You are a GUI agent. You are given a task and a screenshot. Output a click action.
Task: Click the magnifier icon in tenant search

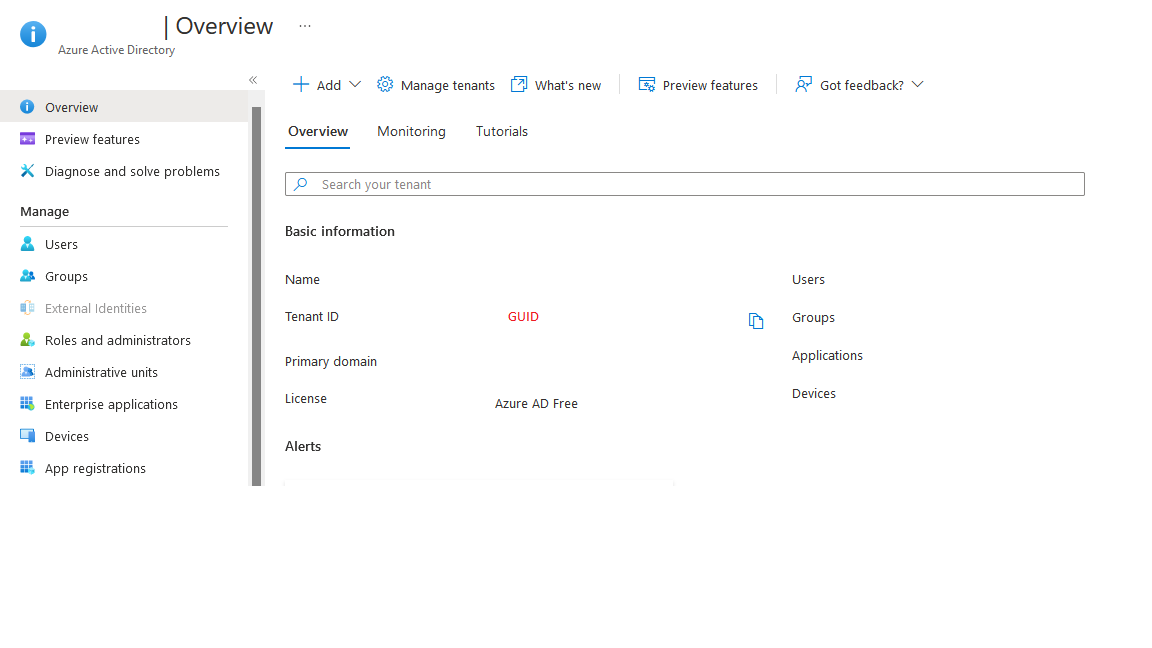click(300, 184)
